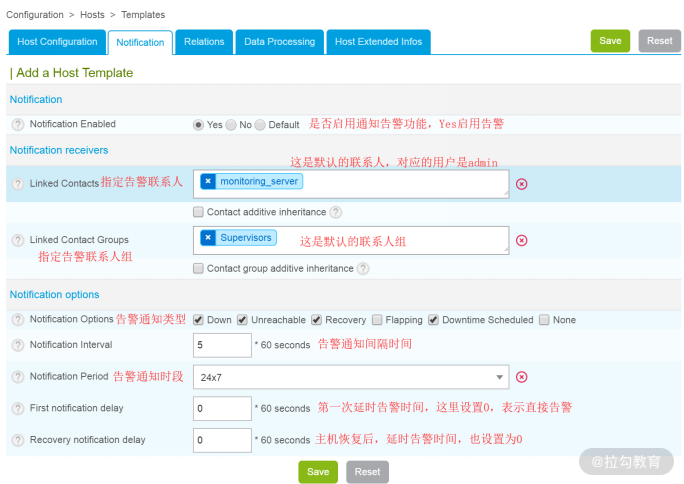Focus the Recovery notification delay field
684x484 pixels.
[222, 440]
